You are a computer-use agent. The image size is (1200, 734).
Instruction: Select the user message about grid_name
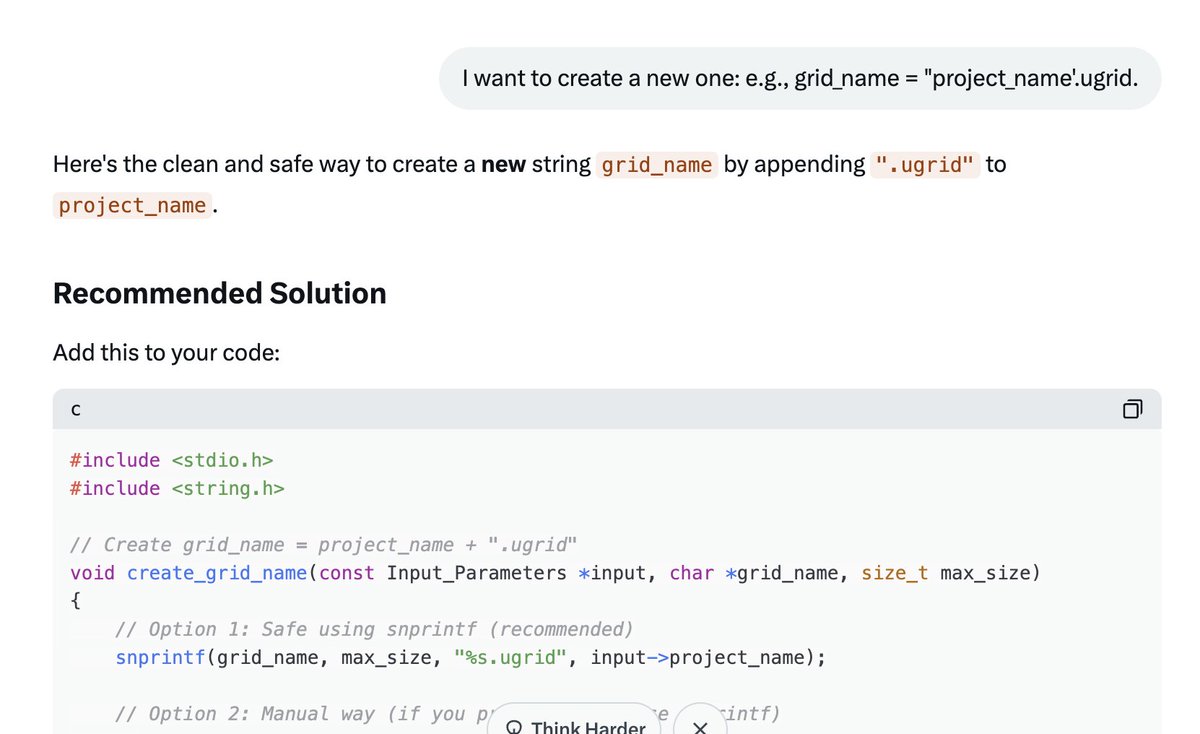pyautogui.click(x=800, y=78)
